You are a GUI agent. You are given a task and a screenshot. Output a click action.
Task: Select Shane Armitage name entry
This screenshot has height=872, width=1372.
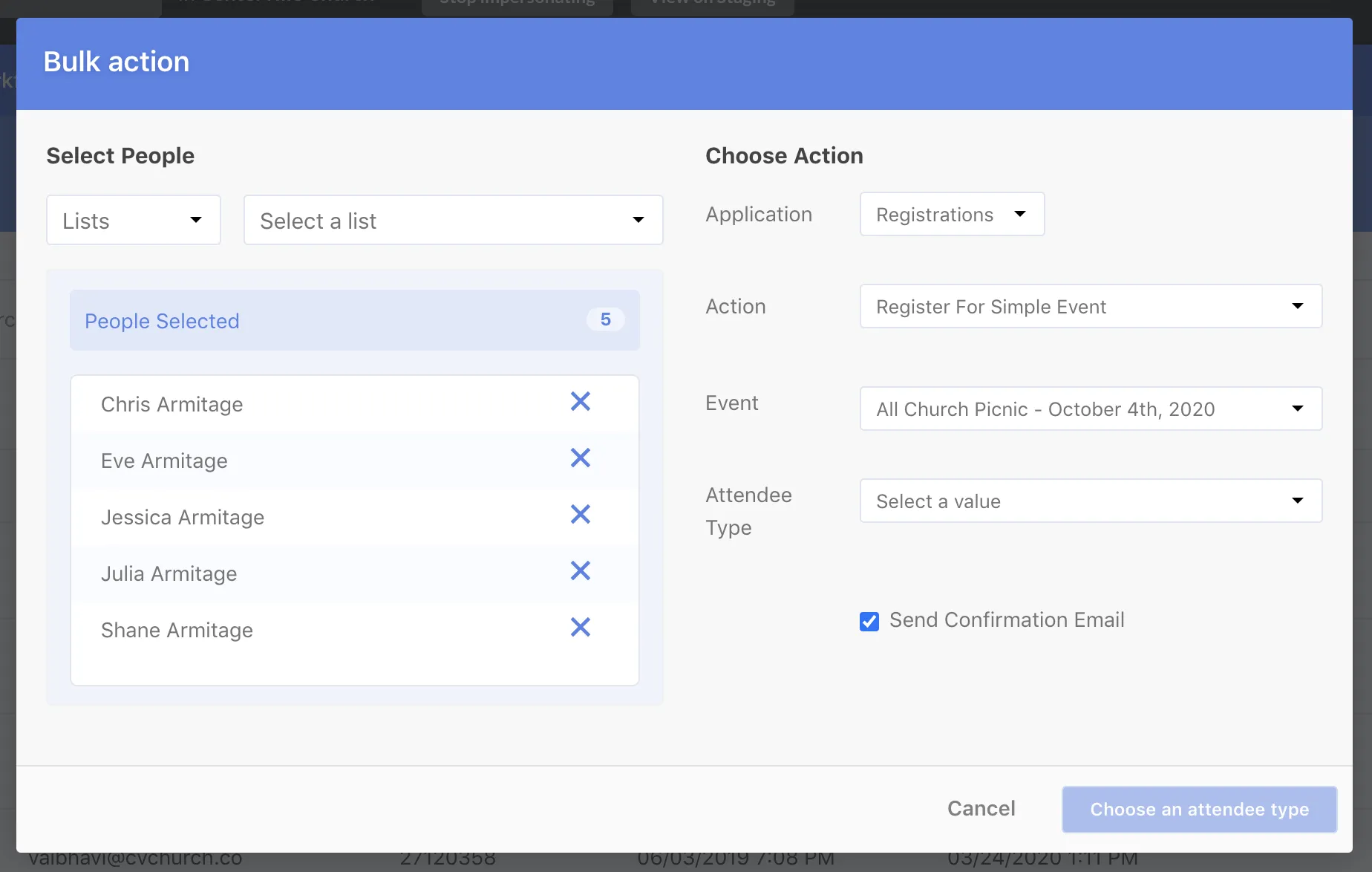(177, 631)
